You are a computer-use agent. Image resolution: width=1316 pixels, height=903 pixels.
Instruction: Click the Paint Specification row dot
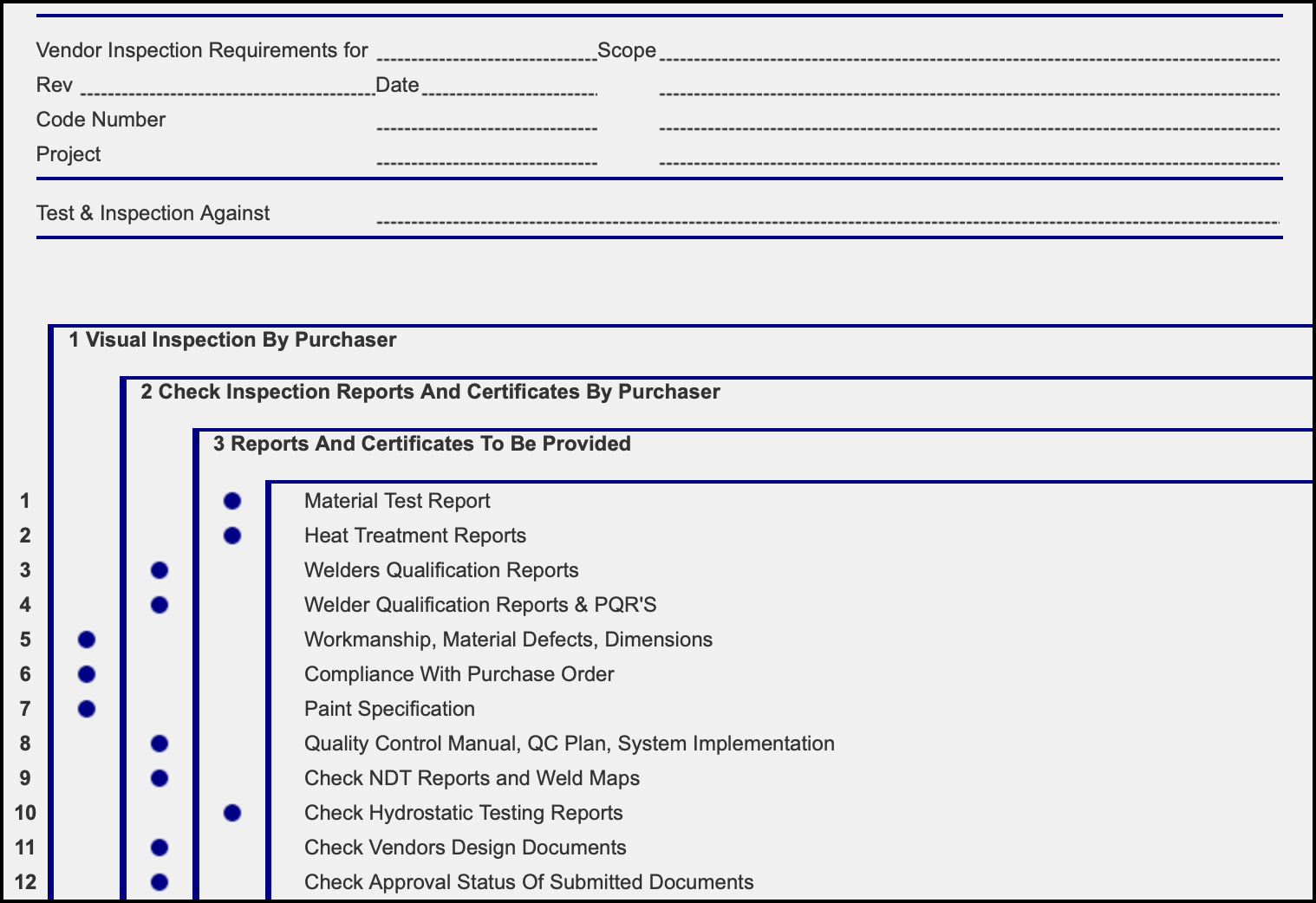[x=86, y=709]
